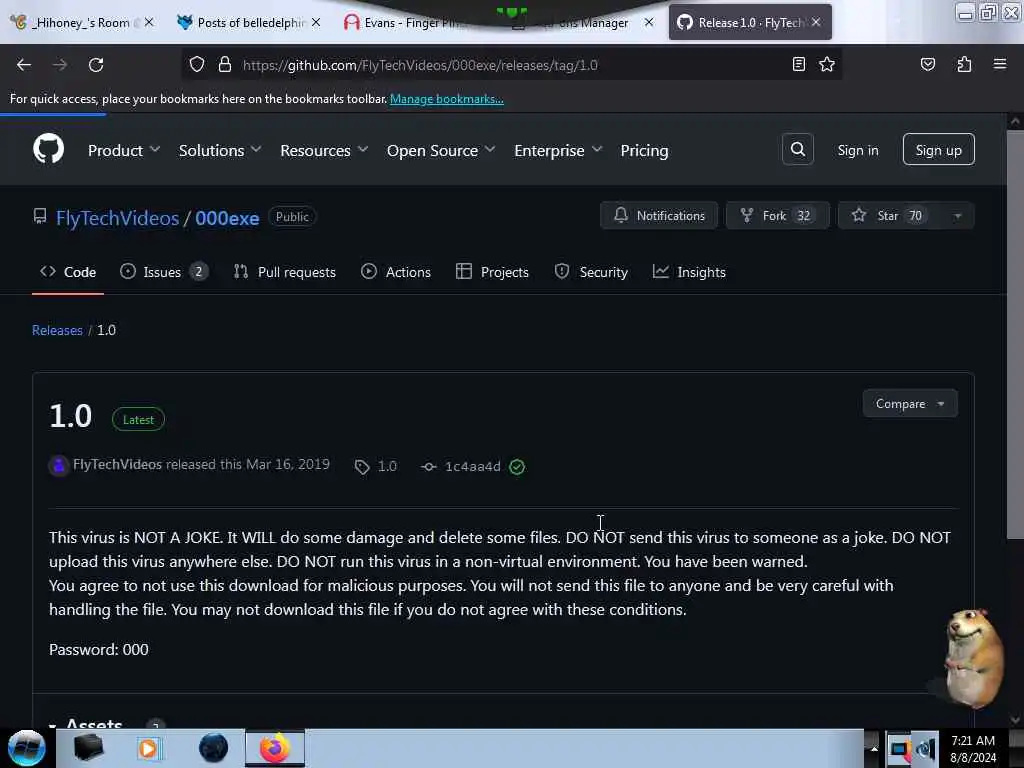Fork the repository with the Fork button
1024x768 pixels.
777,216
